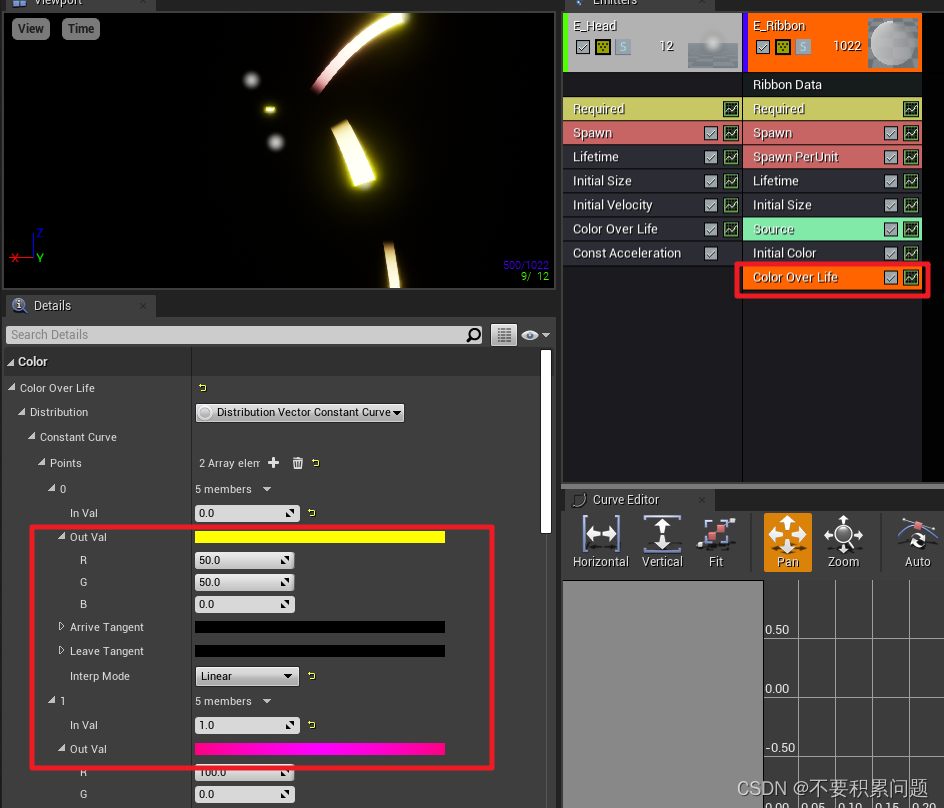This screenshot has height=808, width=944.
Task: Show E_Ribbon Color Over Life curve icon
Action: tap(911, 278)
